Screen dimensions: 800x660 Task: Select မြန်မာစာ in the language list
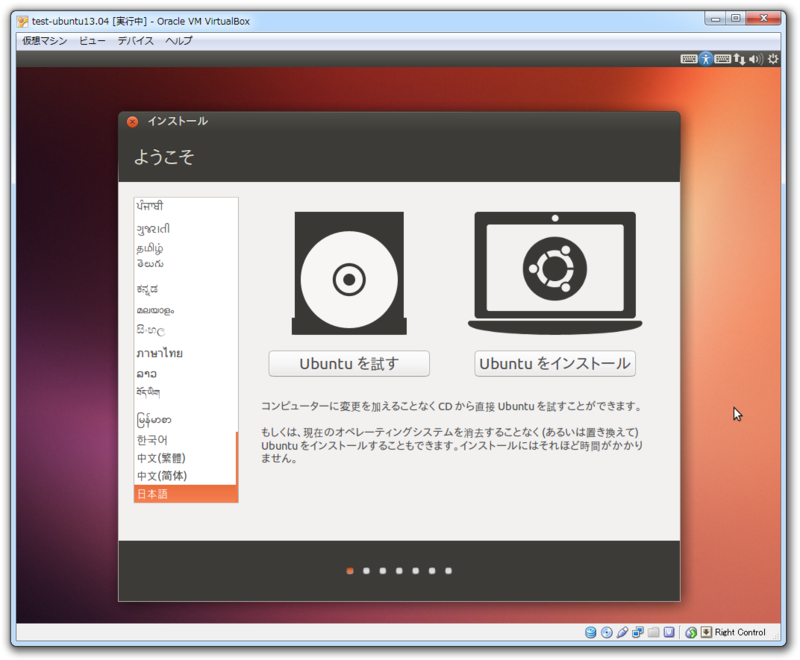pyautogui.click(x=185, y=420)
